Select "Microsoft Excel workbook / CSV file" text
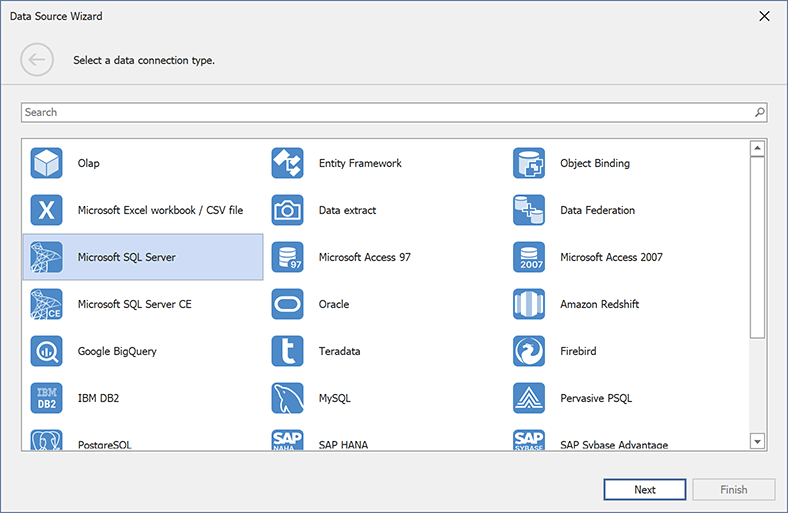 [x=160, y=210]
